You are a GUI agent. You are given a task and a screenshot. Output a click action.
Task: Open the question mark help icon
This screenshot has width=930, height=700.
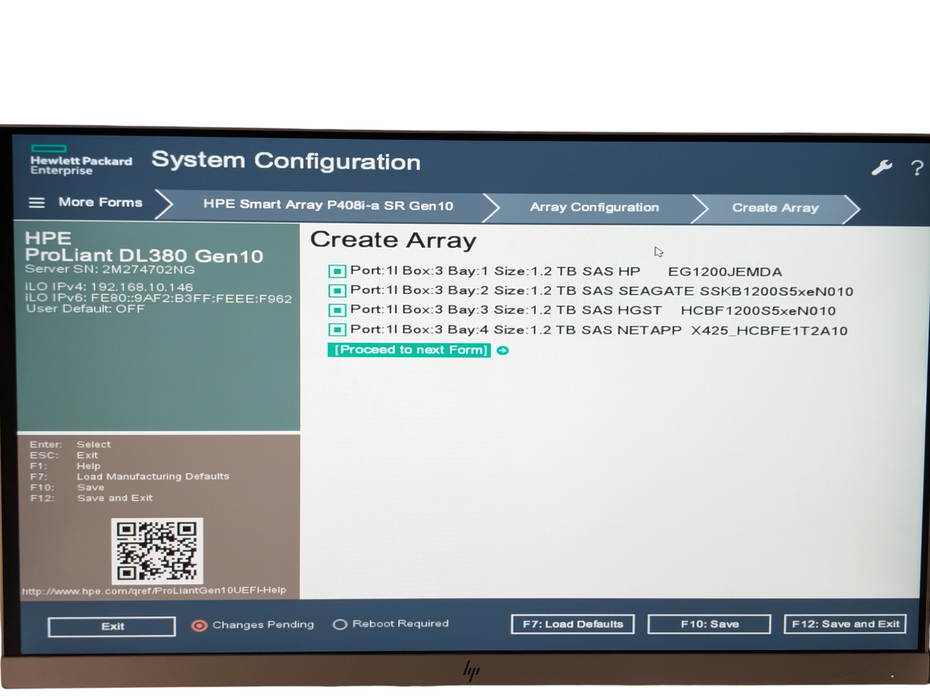coord(916,168)
